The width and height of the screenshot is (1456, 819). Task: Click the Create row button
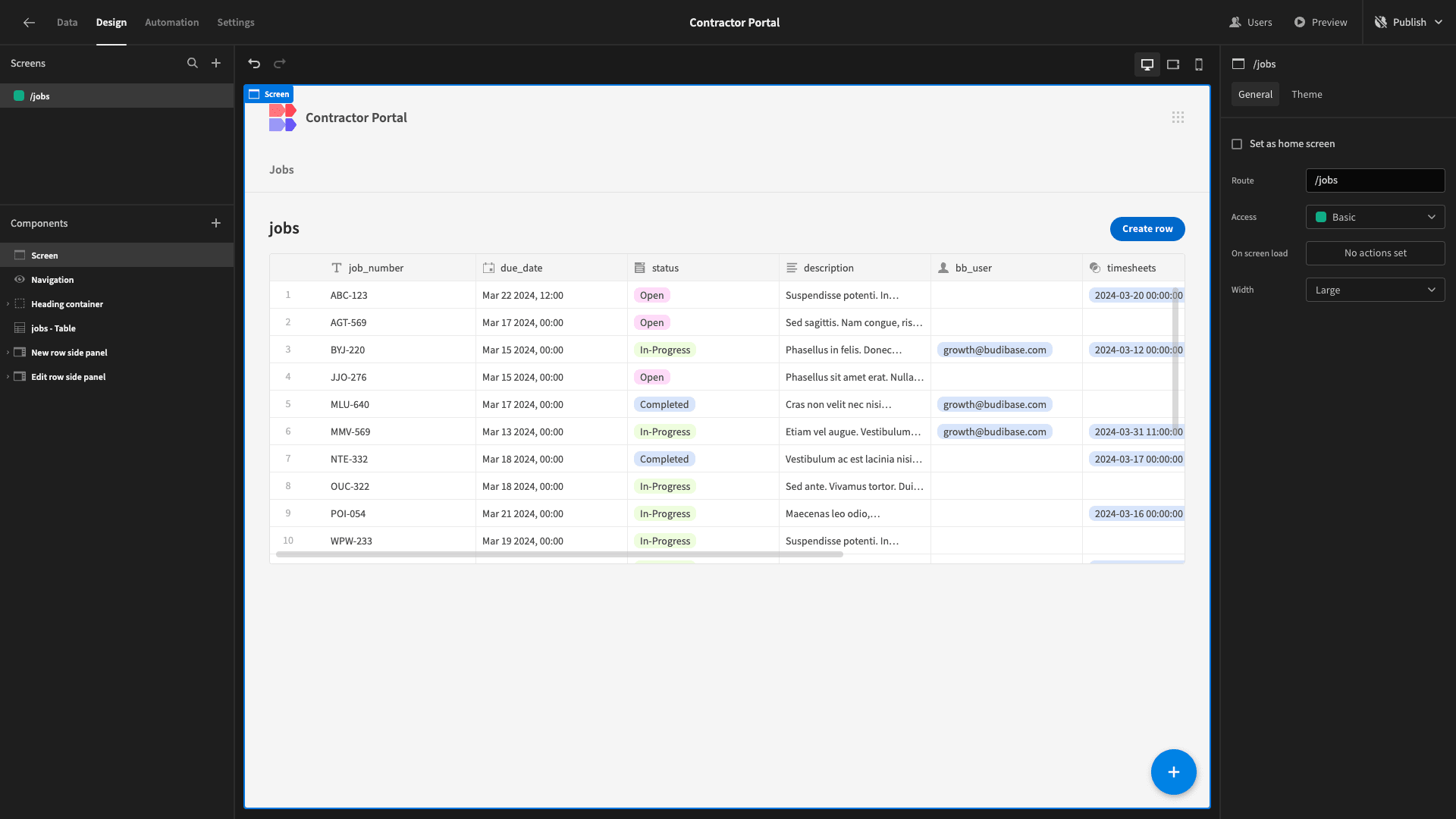(1147, 229)
